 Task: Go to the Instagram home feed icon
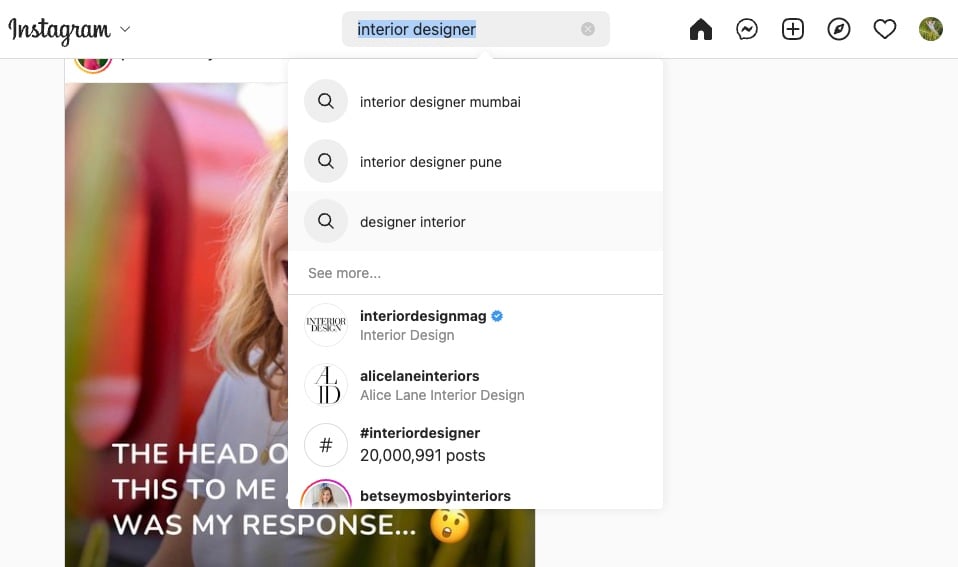pyautogui.click(x=701, y=29)
